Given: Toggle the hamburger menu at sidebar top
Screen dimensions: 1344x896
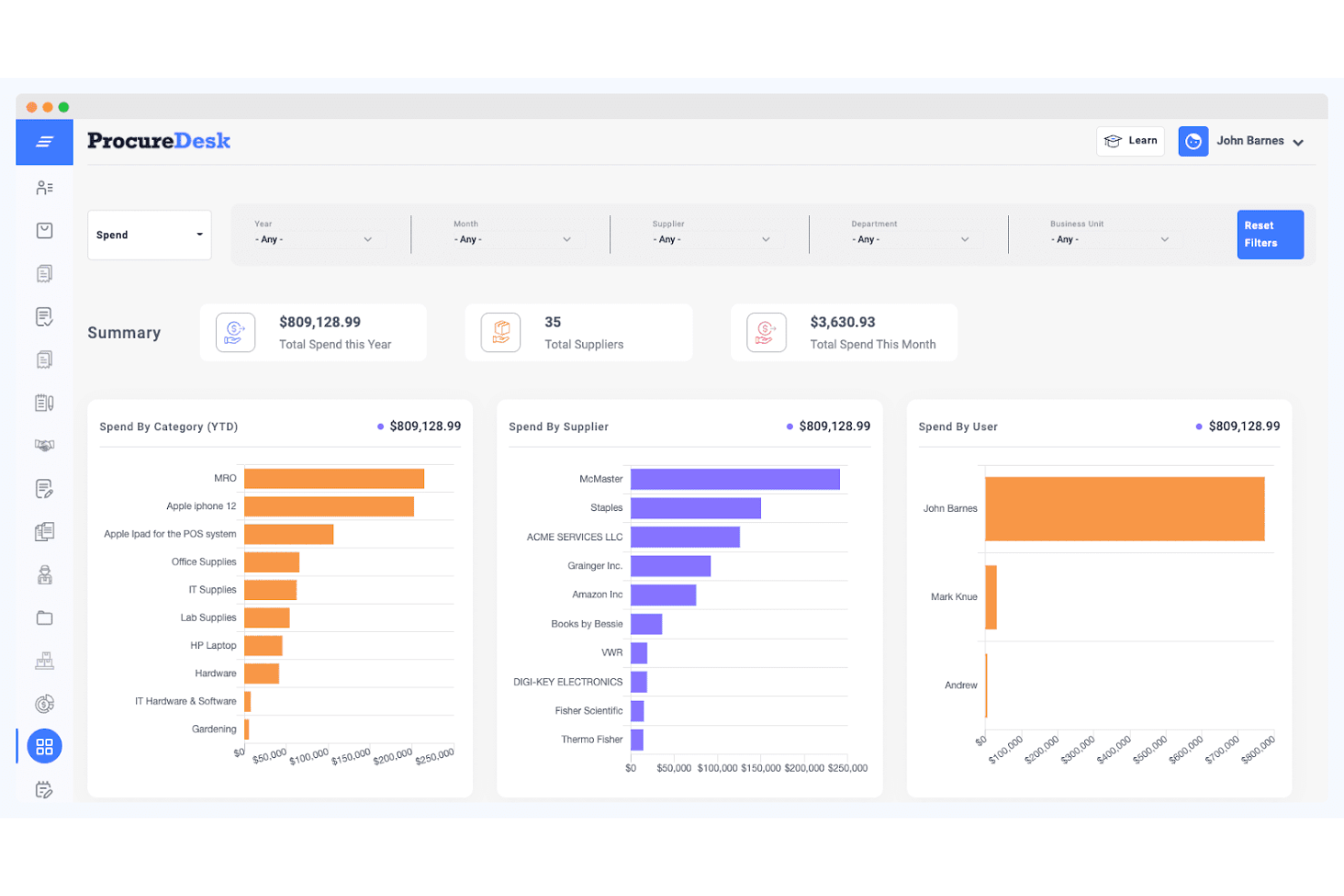Looking at the screenshot, I should click(x=44, y=142).
